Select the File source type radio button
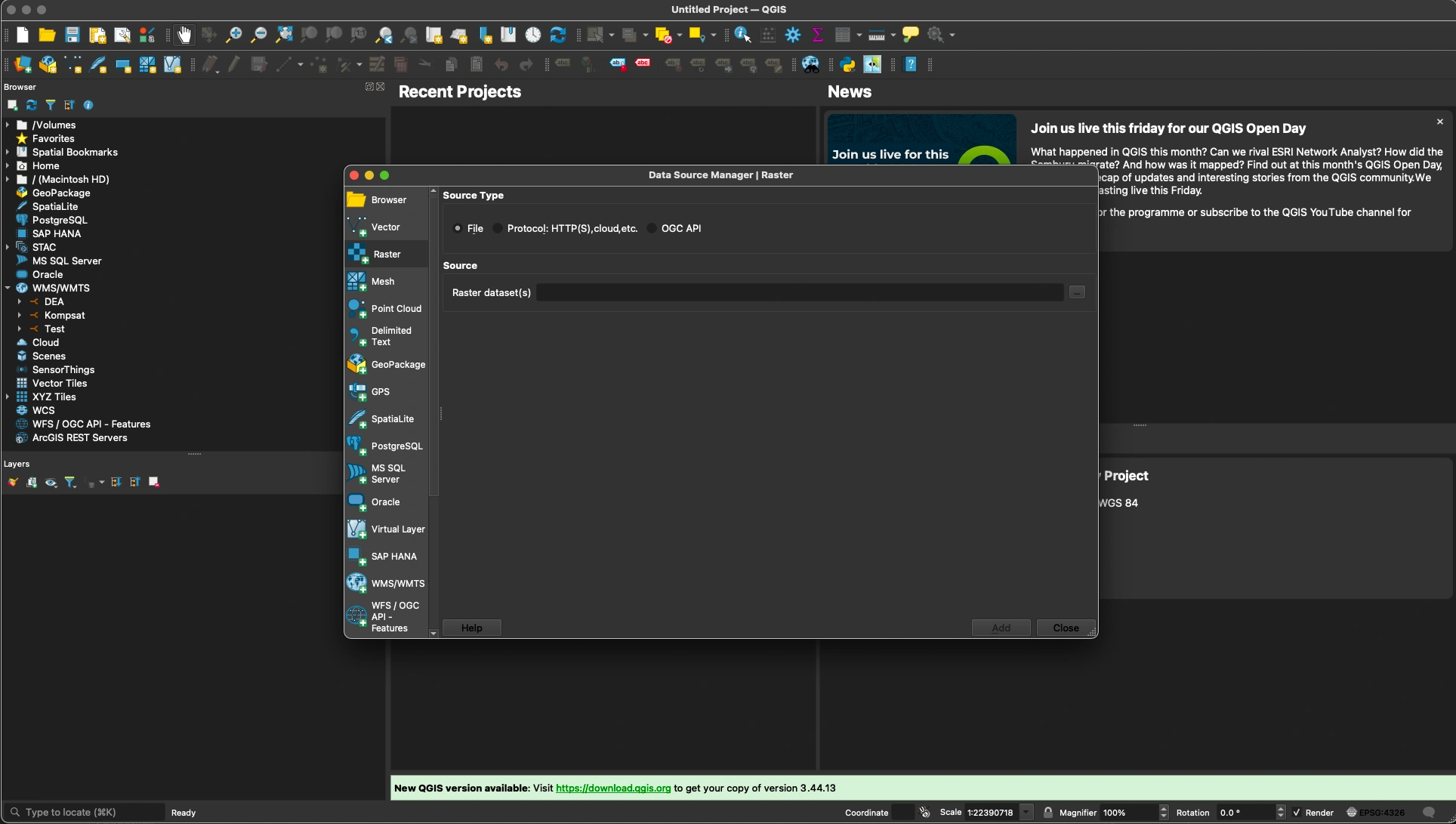This screenshot has height=824, width=1456. 458,228
